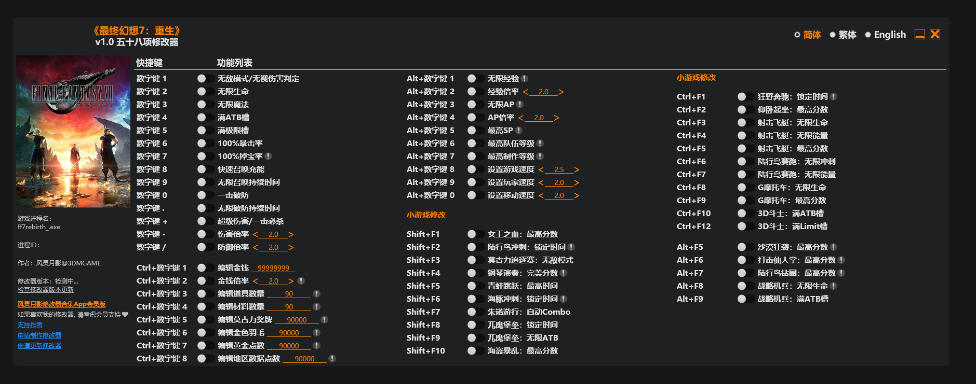Click info icon on Ctrl+数字键 6 row
976x384 pixels.
(316, 332)
